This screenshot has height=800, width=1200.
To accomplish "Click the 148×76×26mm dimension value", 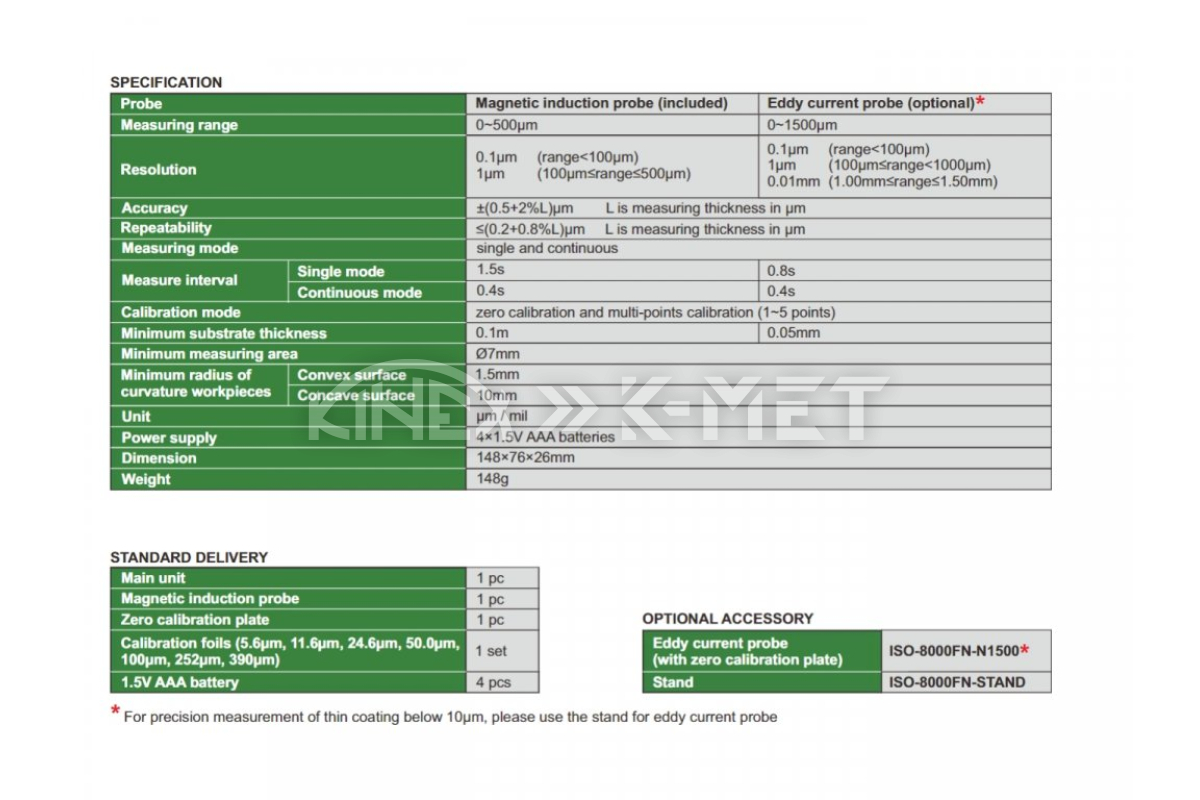I will (525, 458).
